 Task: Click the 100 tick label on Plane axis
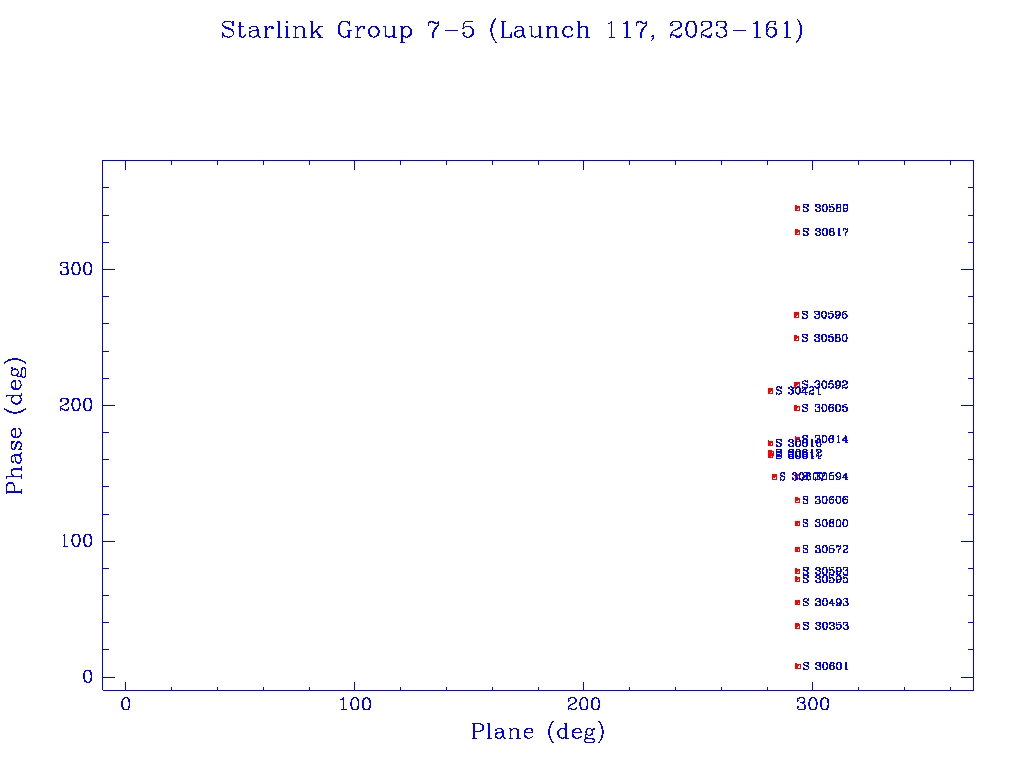point(355,704)
